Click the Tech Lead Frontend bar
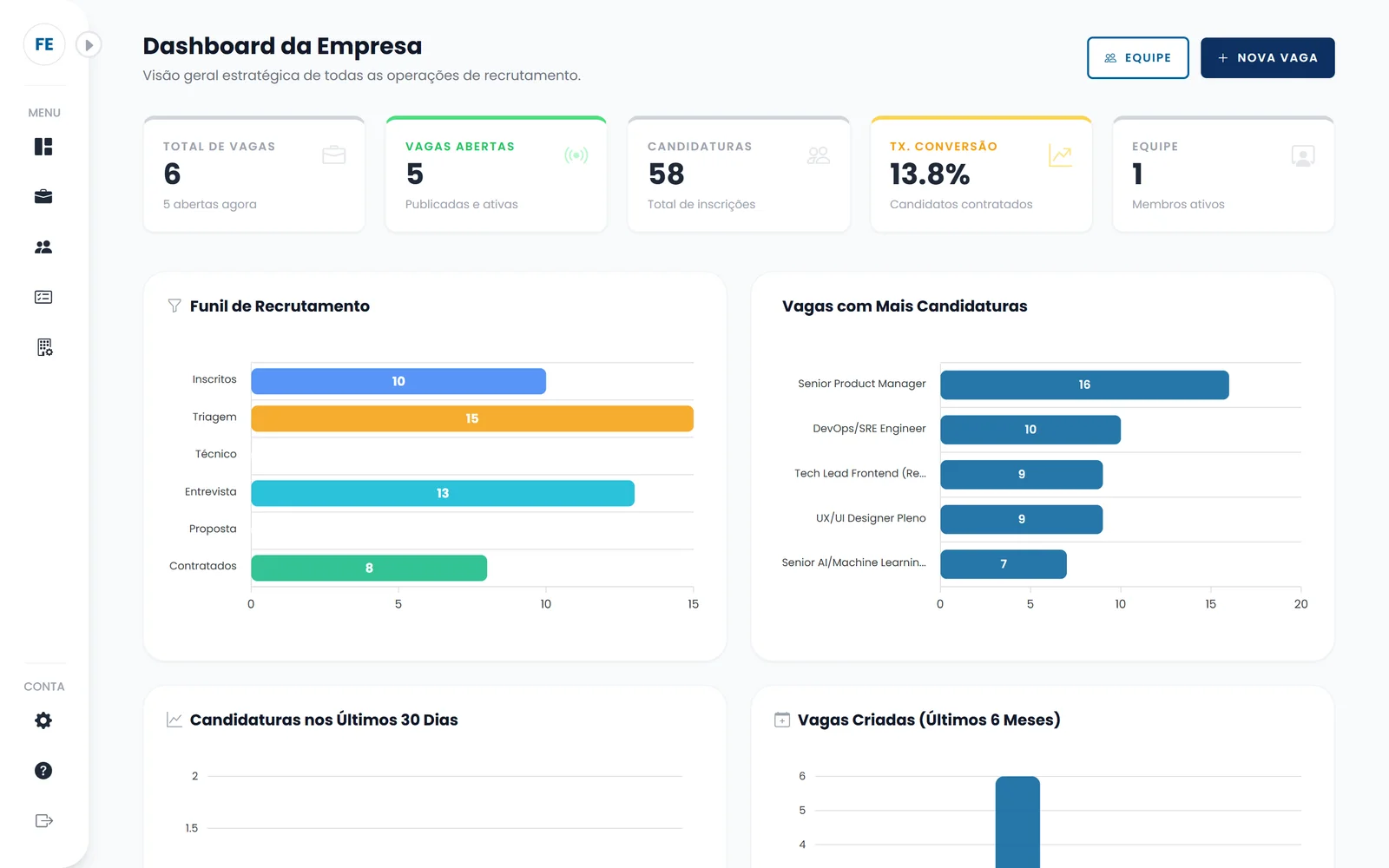Viewport: 1389px width, 868px height. coord(1022,474)
